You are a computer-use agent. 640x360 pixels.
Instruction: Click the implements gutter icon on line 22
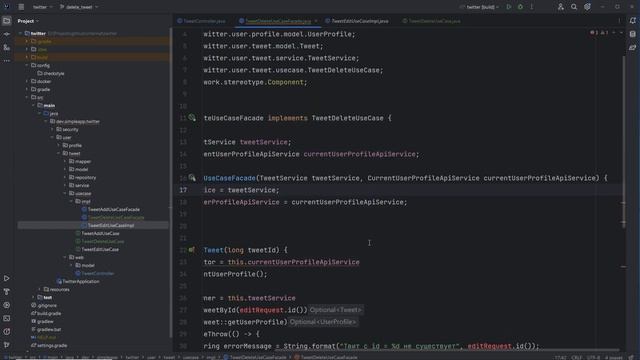click(x=191, y=250)
